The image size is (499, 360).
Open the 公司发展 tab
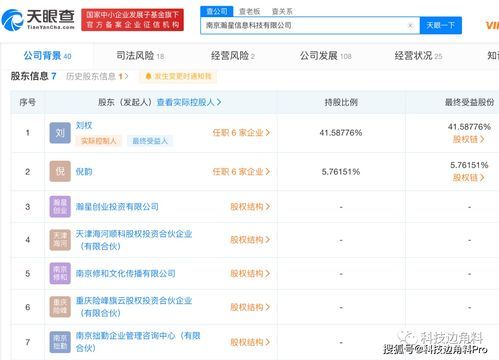point(325,56)
